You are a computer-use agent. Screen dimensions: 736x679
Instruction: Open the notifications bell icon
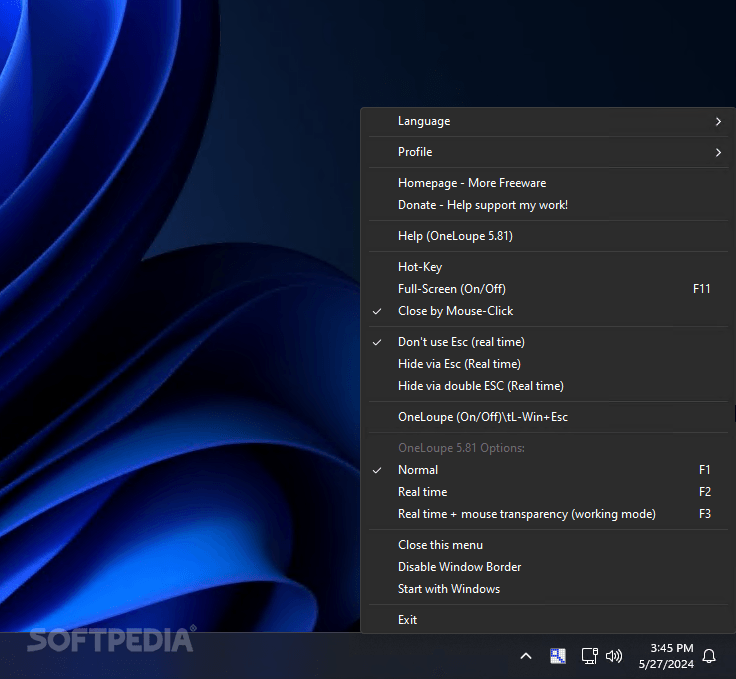[709, 656]
